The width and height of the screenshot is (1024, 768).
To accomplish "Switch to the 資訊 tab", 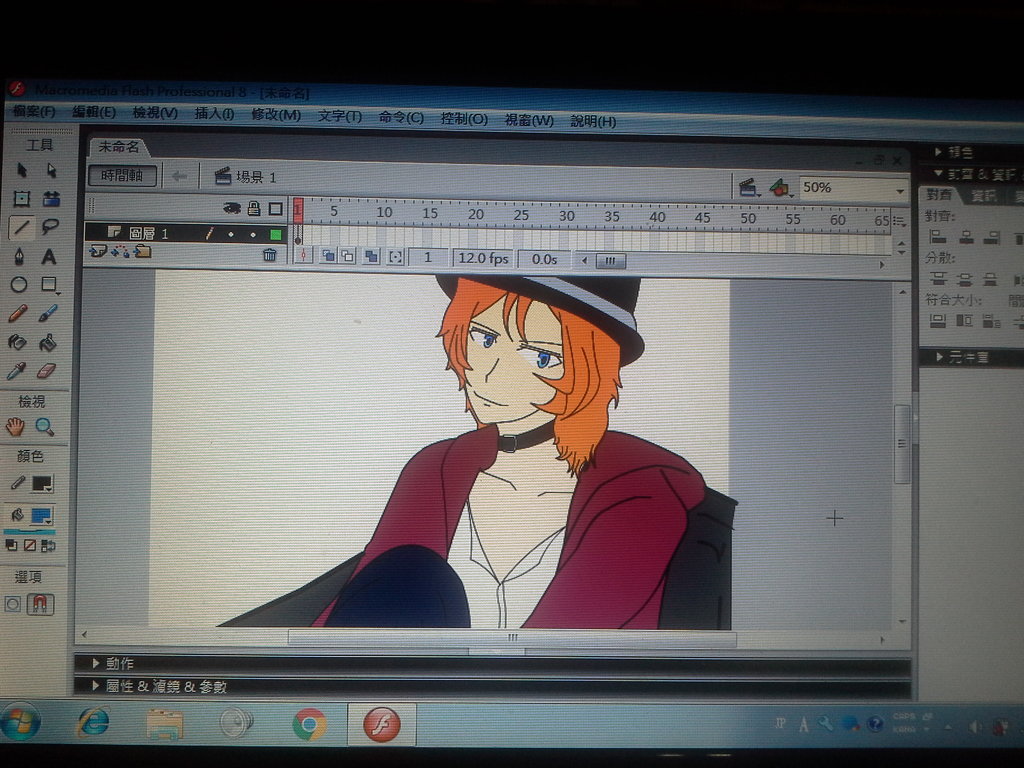I will click(984, 195).
